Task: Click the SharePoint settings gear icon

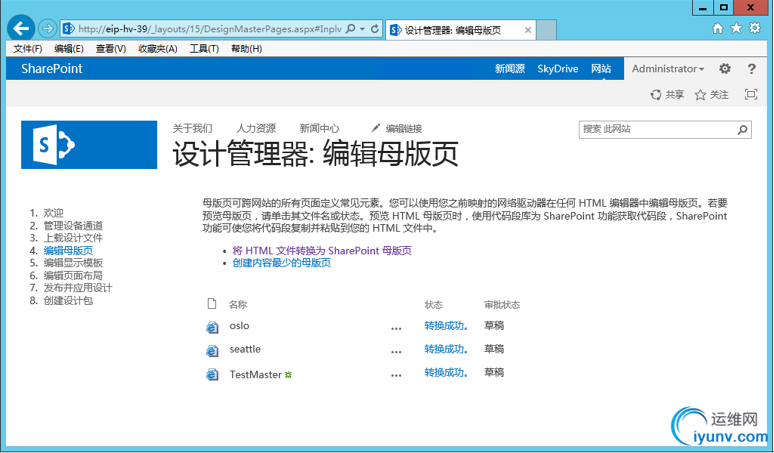Action: 725,69
